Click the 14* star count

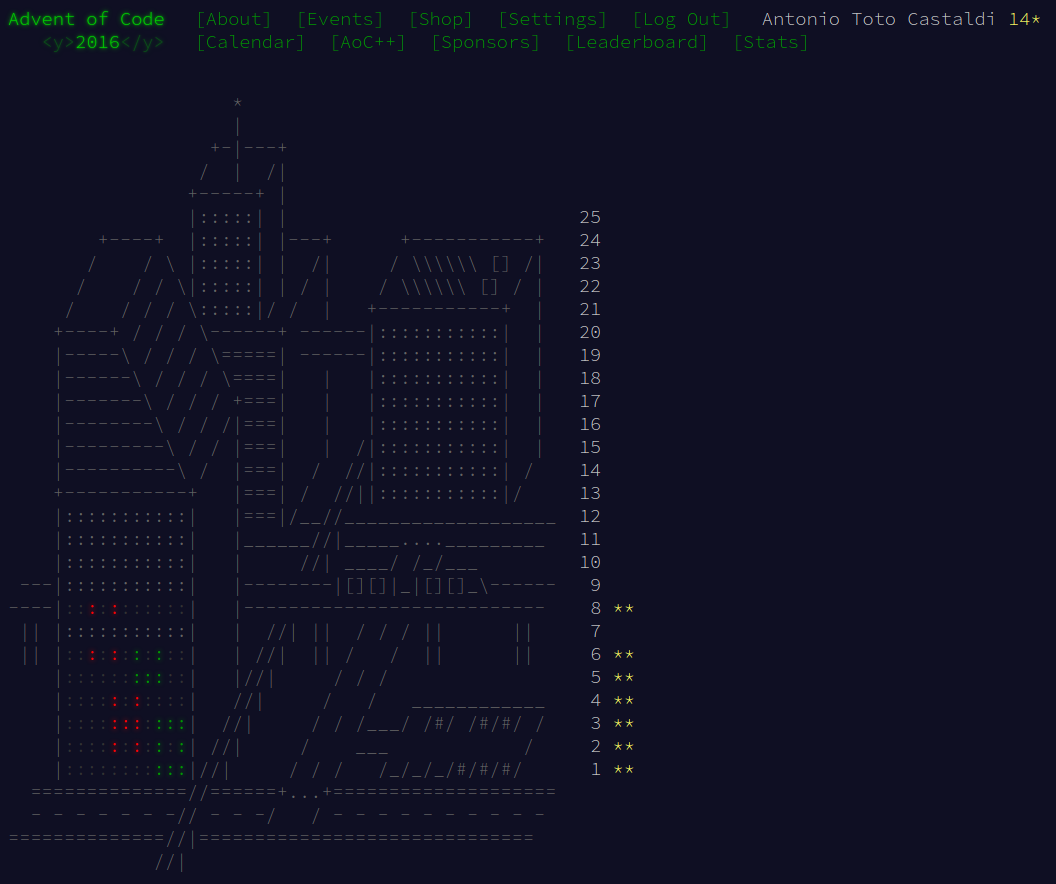pyautogui.click(x=1024, y=19)
